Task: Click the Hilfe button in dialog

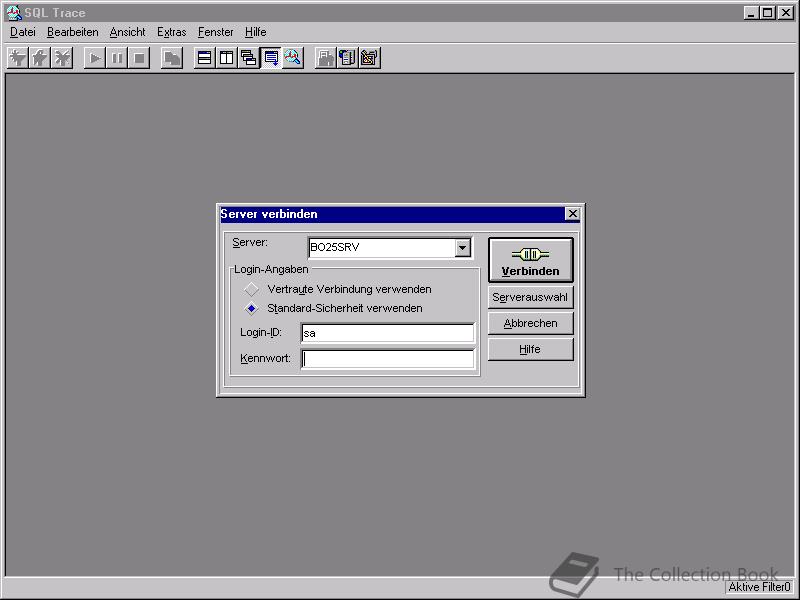Action: (531, 349)
